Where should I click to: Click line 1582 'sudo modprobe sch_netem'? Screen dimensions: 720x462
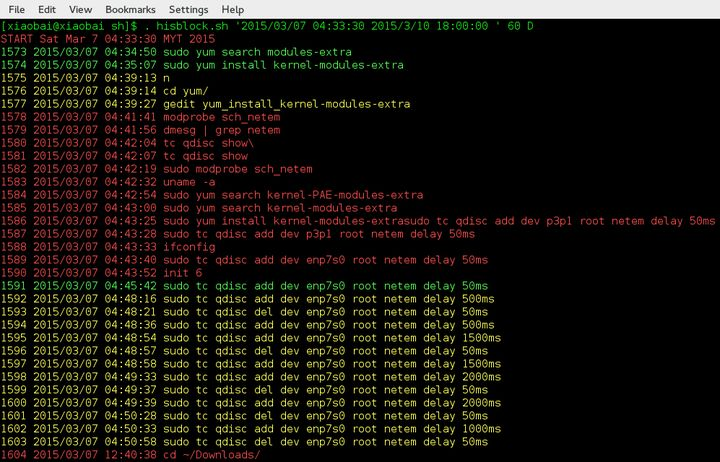[157, 169]
